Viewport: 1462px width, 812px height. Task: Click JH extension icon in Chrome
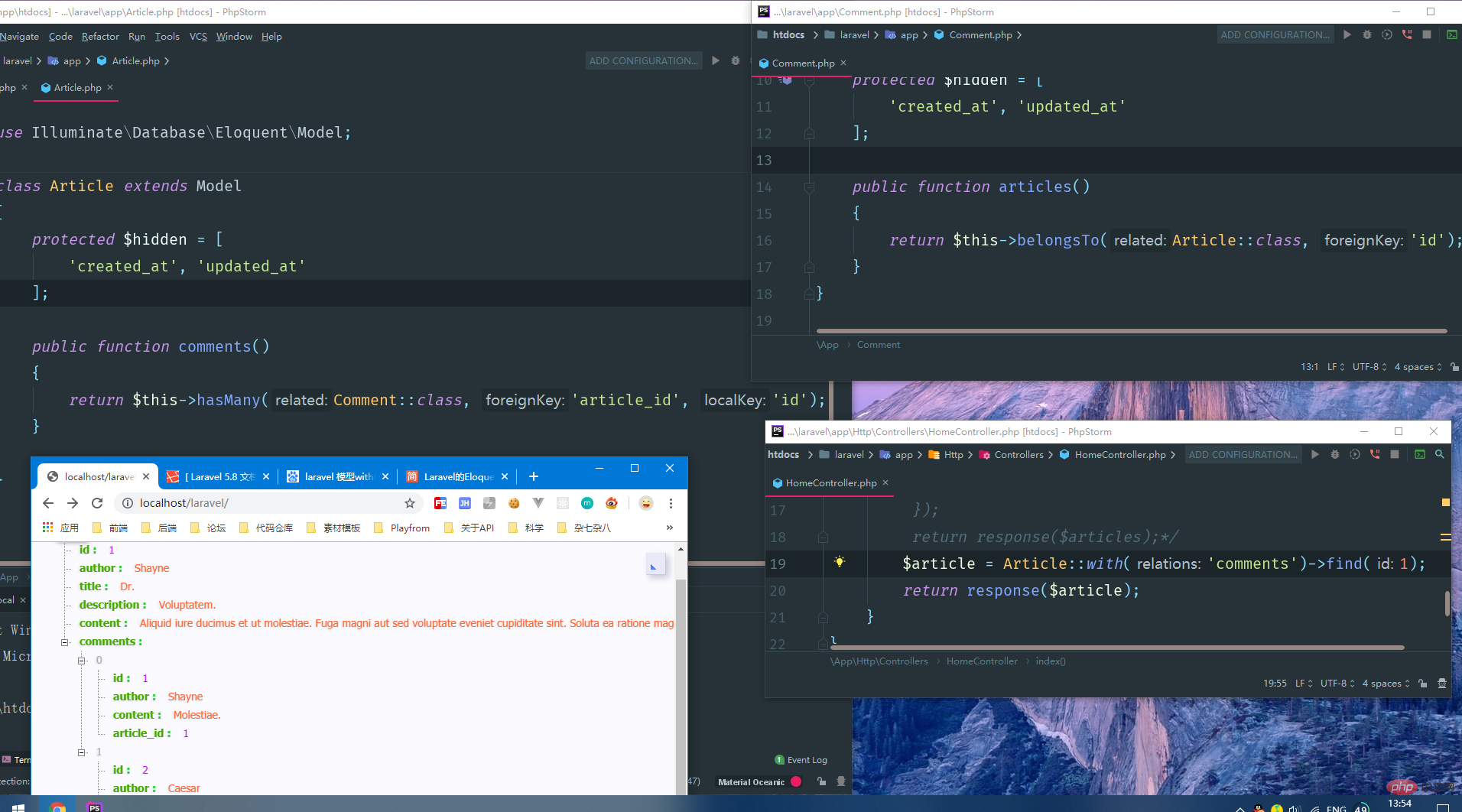click(465, 503)
